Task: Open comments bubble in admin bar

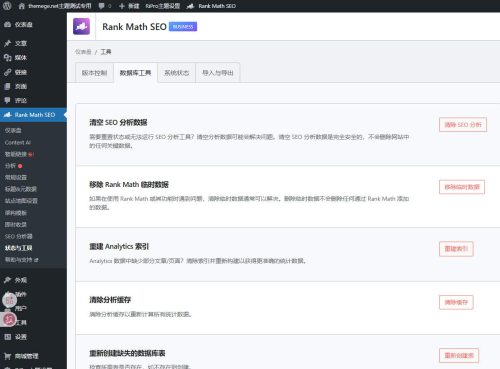Action: pos(102,6)
